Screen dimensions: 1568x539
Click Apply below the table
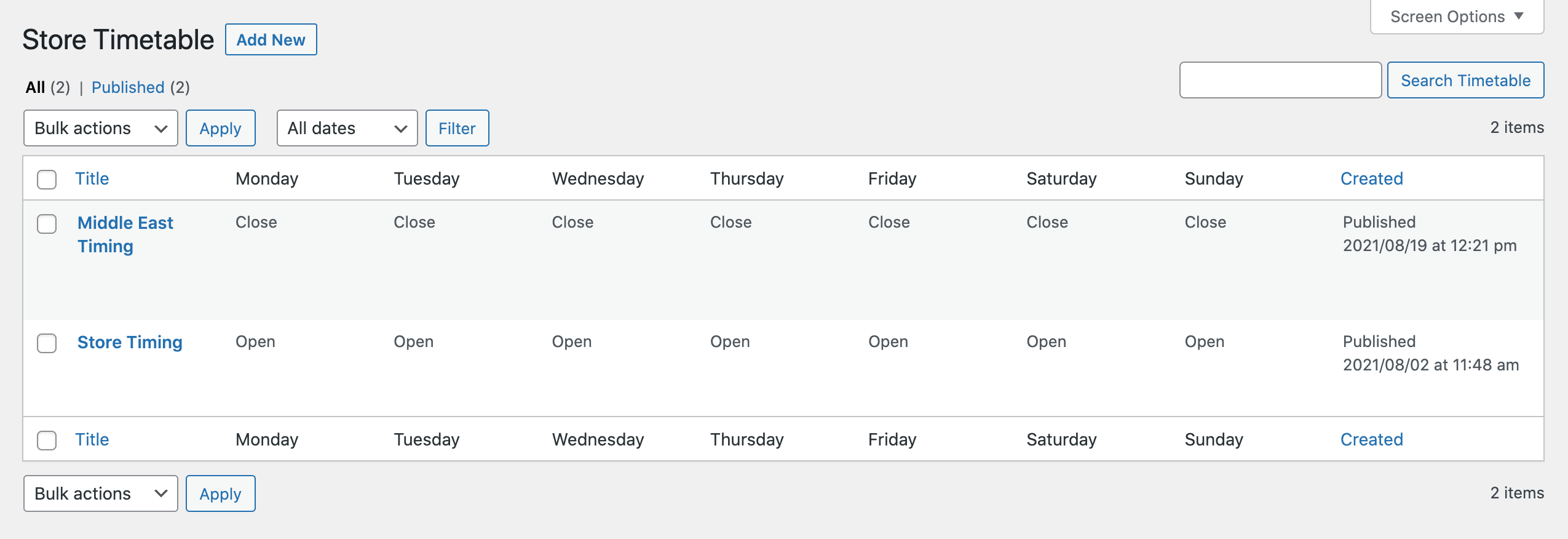coord(220,493)
